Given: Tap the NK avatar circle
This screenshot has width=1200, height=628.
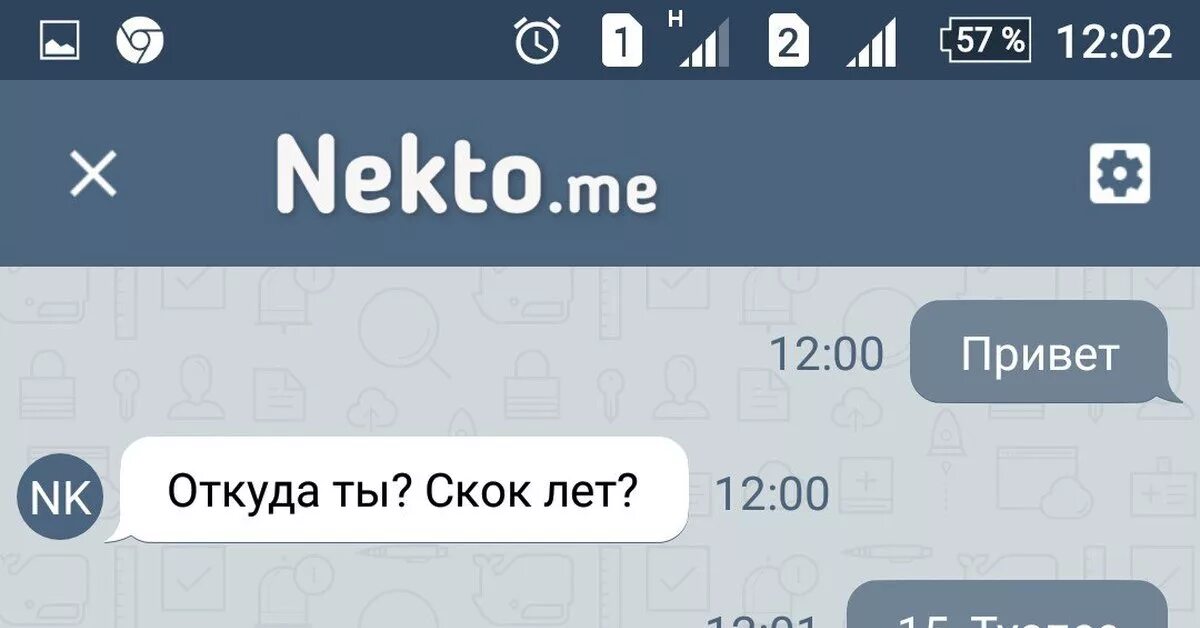Looking at the screenshot, I should point(61,497).
